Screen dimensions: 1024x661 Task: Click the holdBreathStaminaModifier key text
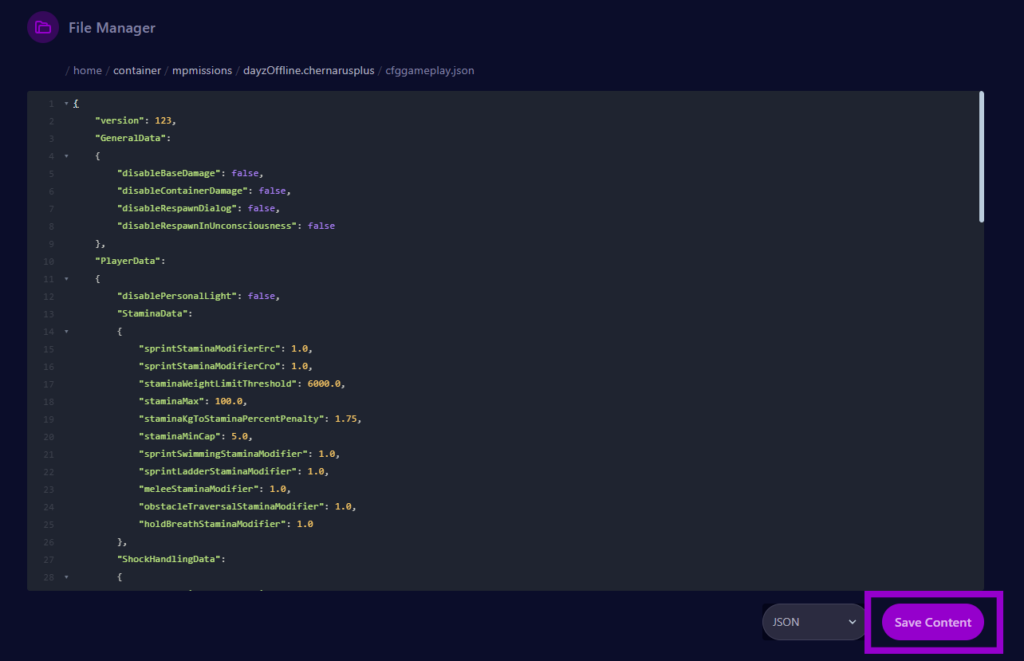point(213,524)
